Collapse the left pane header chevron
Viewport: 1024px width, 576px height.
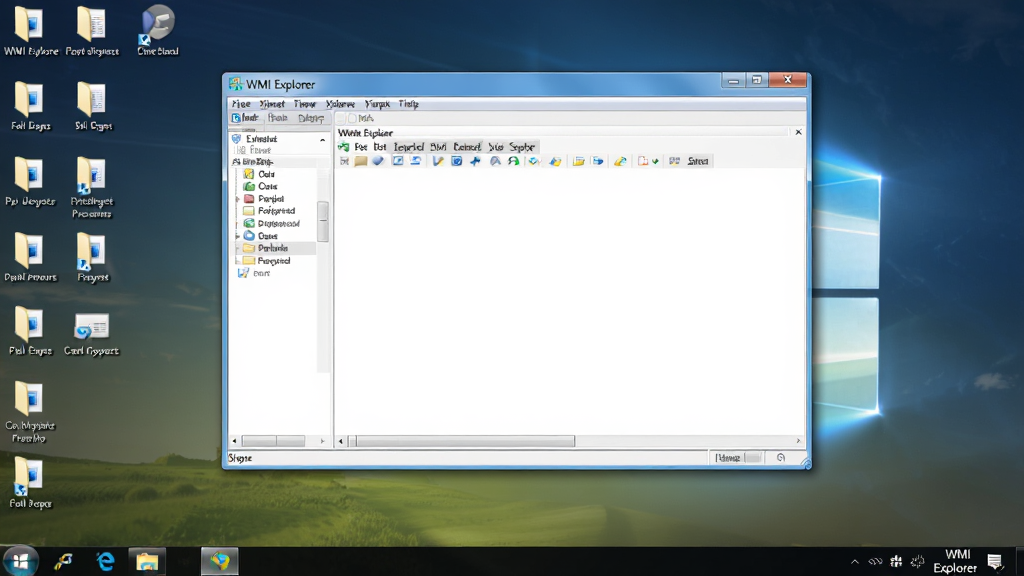point(322,140)
